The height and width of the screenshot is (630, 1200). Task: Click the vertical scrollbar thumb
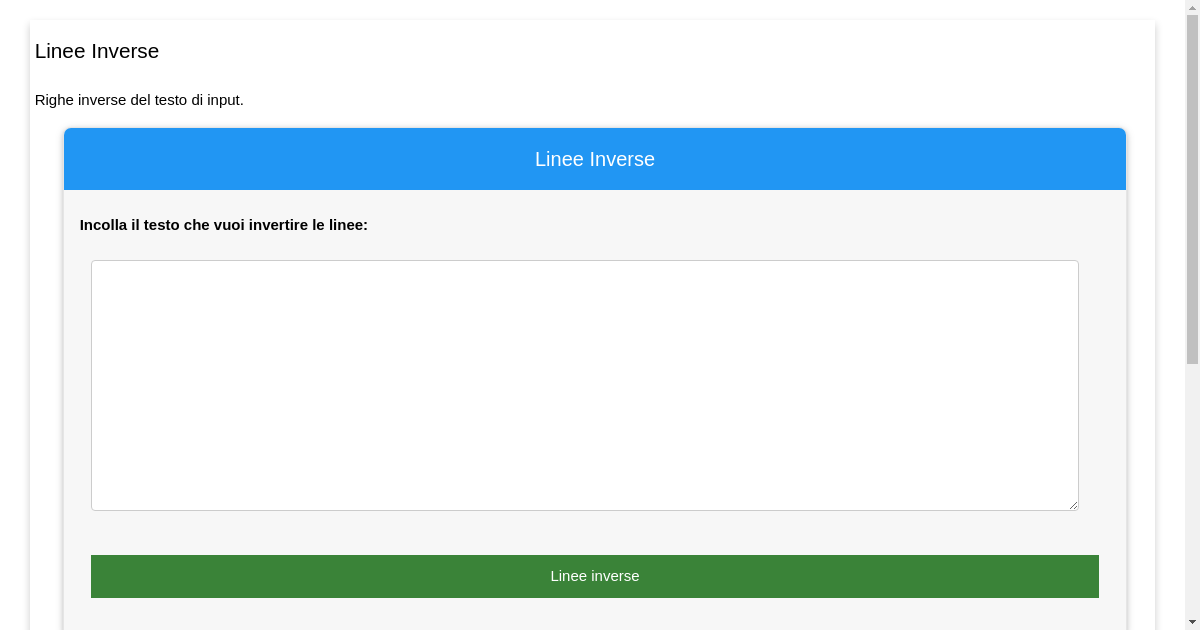pos(1192,190)
